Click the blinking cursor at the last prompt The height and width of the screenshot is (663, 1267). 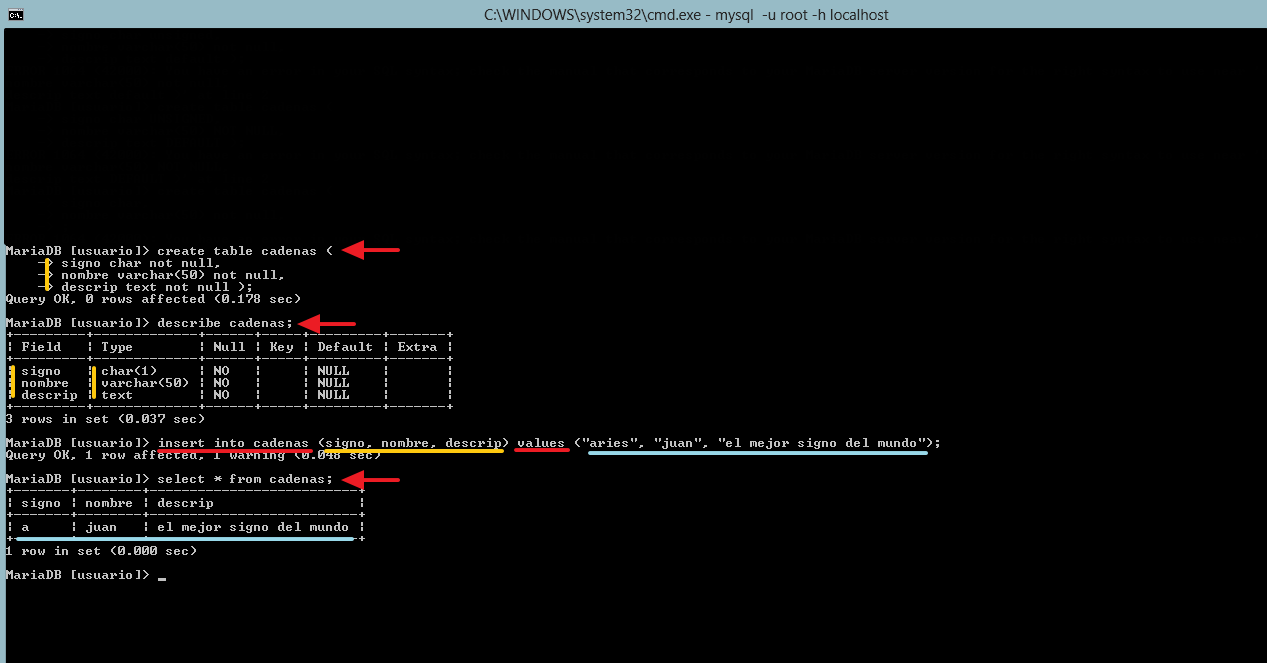click(162, 576)
